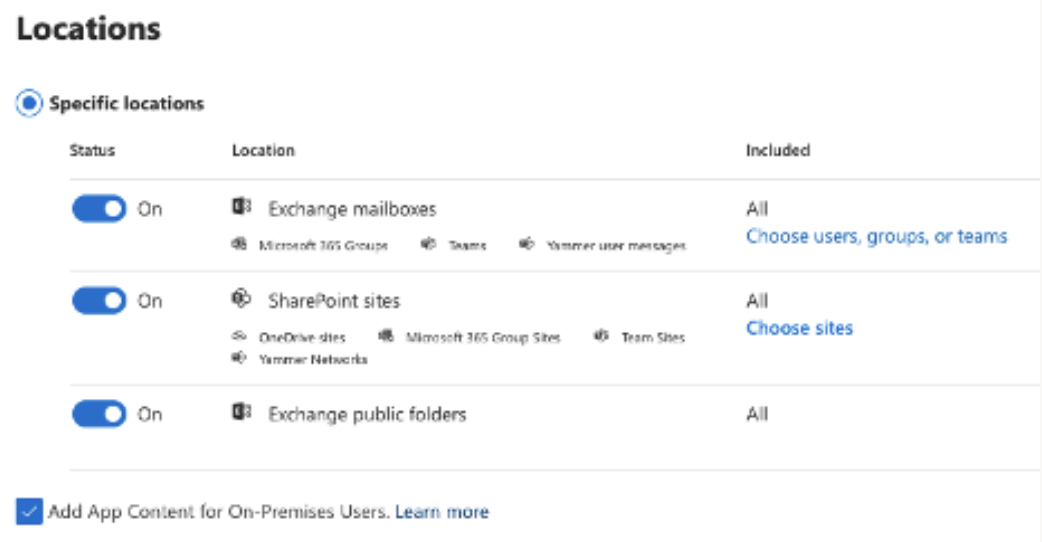Image resolution: width=1042 pixels, height=542 pixels.
Task: Switch off Exchange public folders toggle
Action: (x=99, y=413)
